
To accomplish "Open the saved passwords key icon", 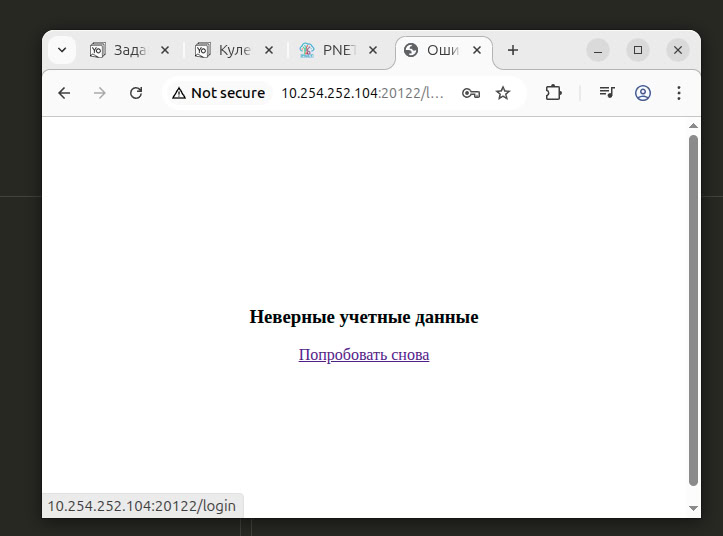I will pos(470,93).
